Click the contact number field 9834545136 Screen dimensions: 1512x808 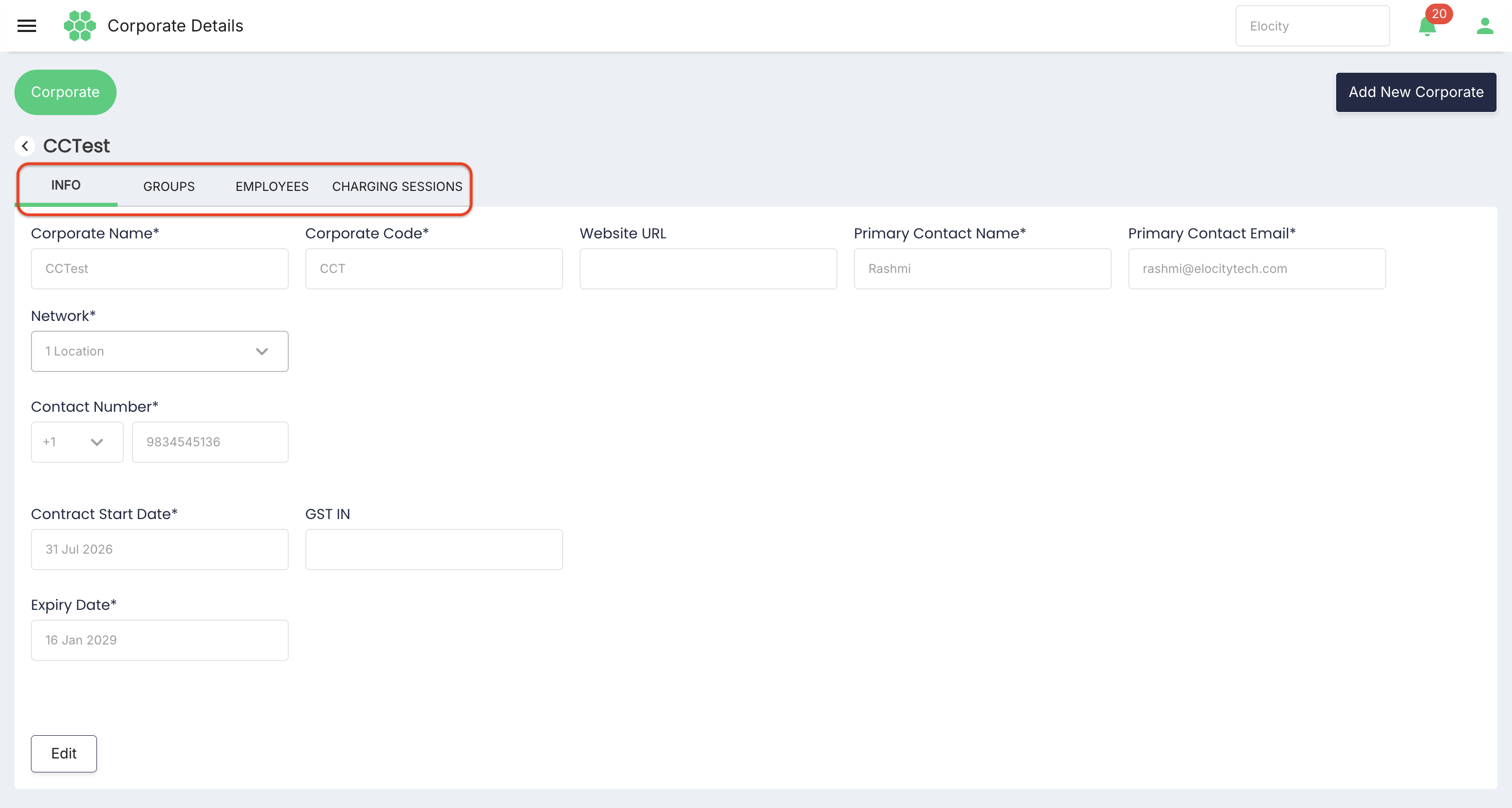pyautogui.click(x=210, y=442)
